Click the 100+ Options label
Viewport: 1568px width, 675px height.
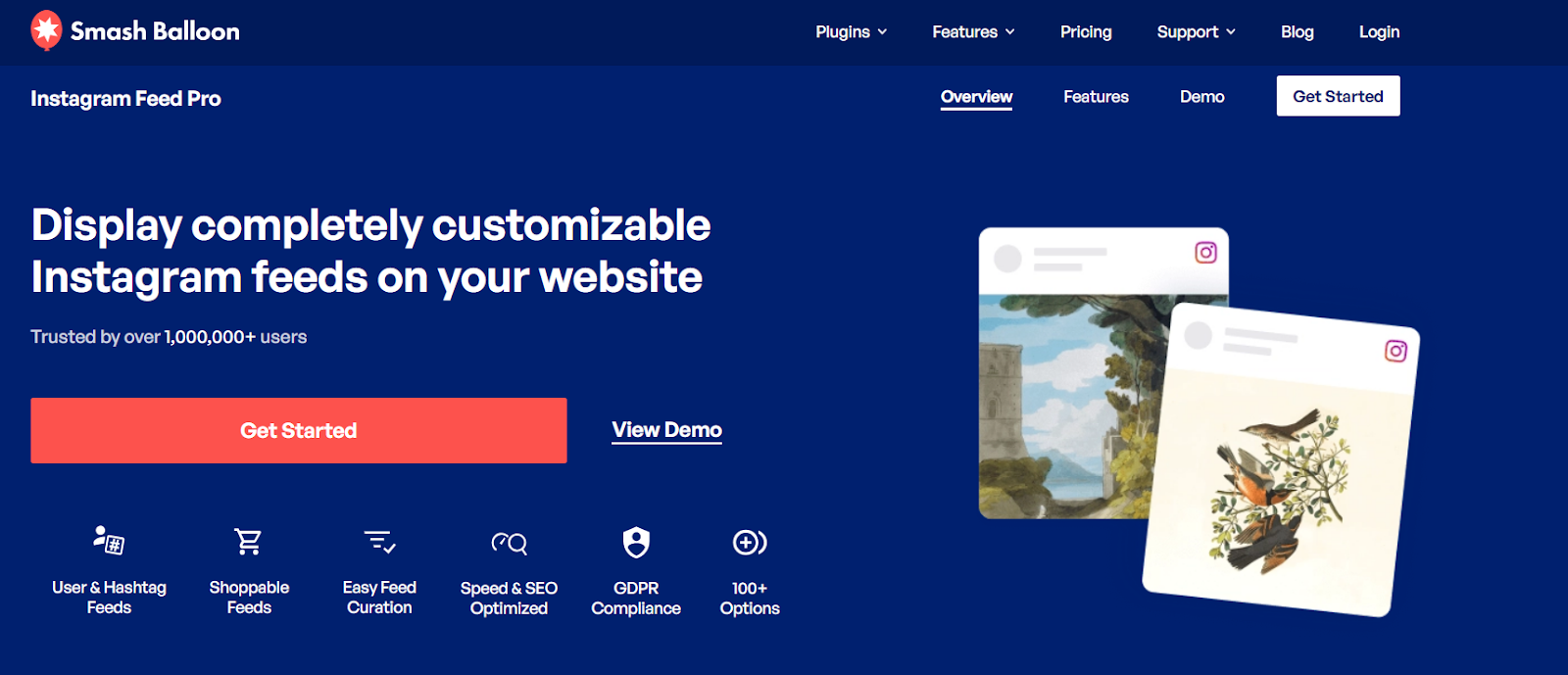(750, 599)
